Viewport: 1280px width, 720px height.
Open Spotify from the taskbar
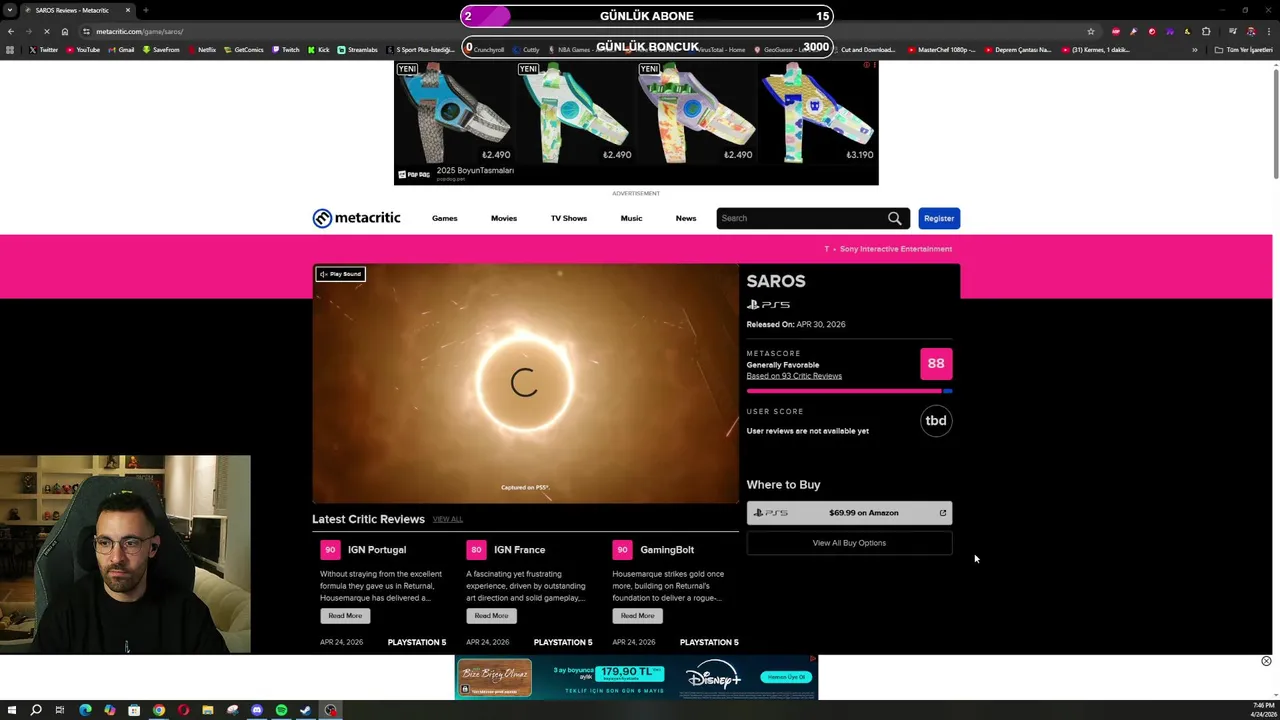coord(281,710)
